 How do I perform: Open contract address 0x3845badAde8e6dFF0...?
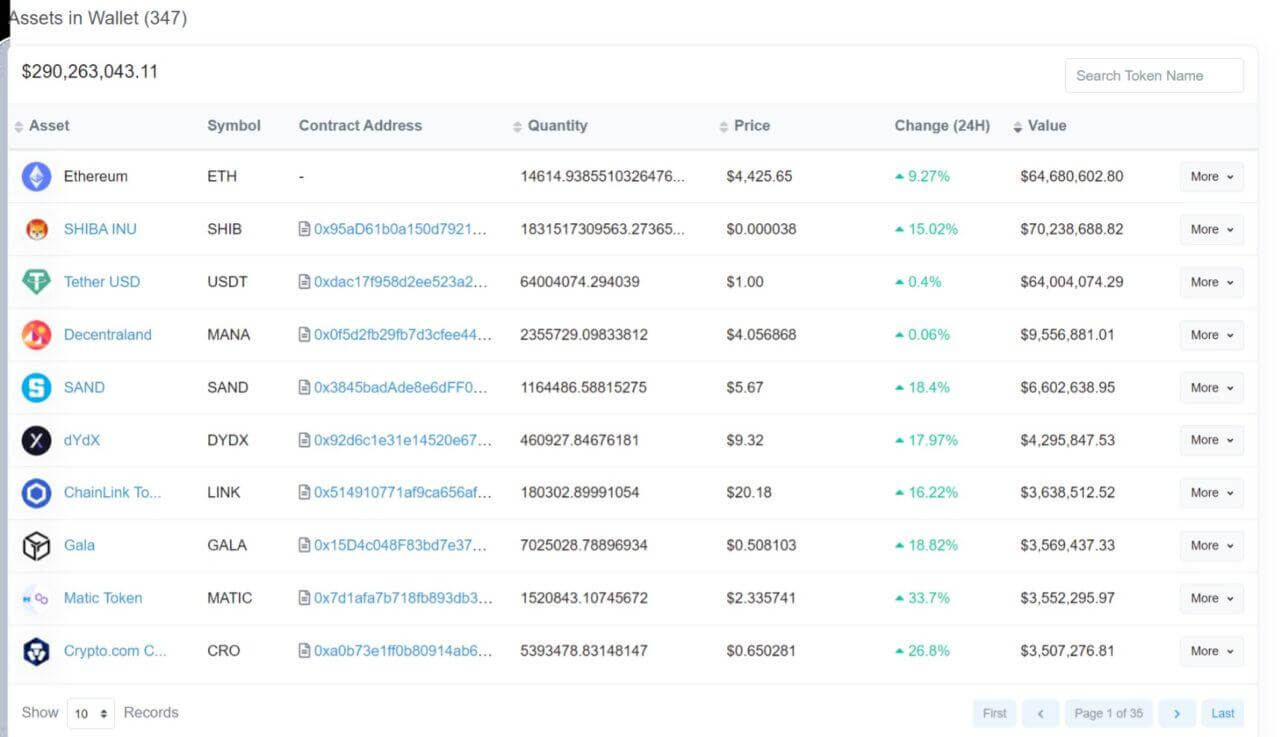pos(400,387)
